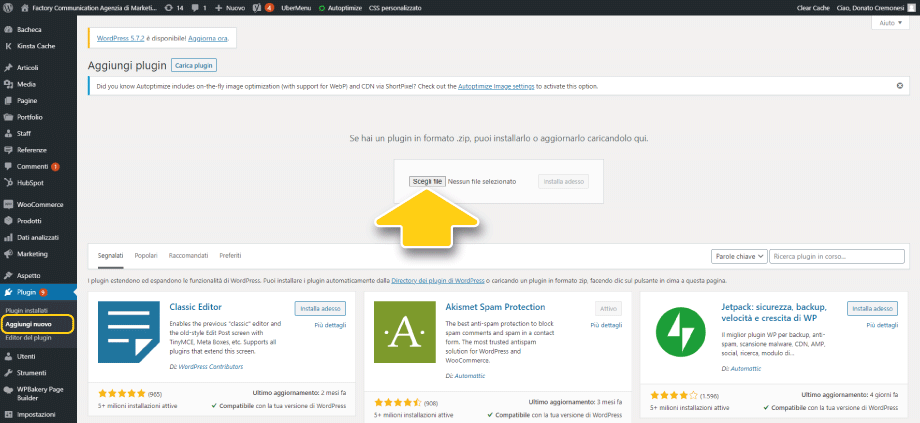Install the Jetpack plugin

pyautogui.click(x=872, y=308)
